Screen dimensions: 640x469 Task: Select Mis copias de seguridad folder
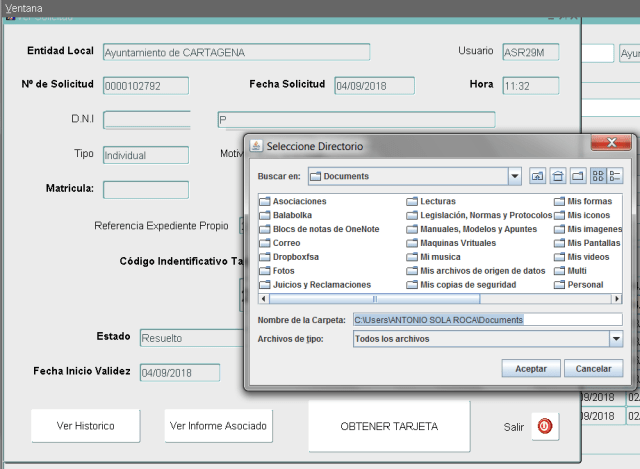point(462,285)
